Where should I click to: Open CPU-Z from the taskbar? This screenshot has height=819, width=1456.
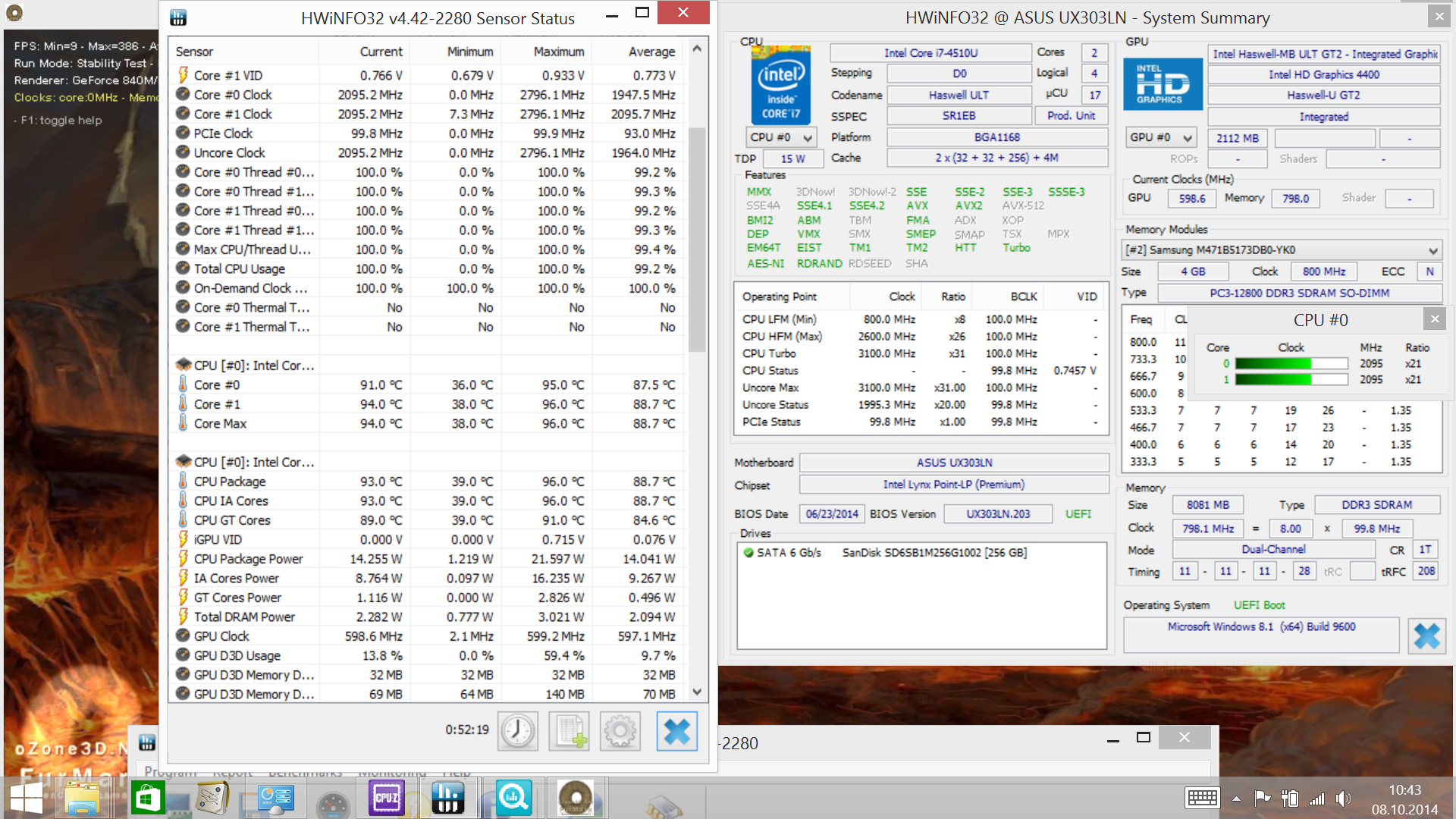click(x=387, y=798)
